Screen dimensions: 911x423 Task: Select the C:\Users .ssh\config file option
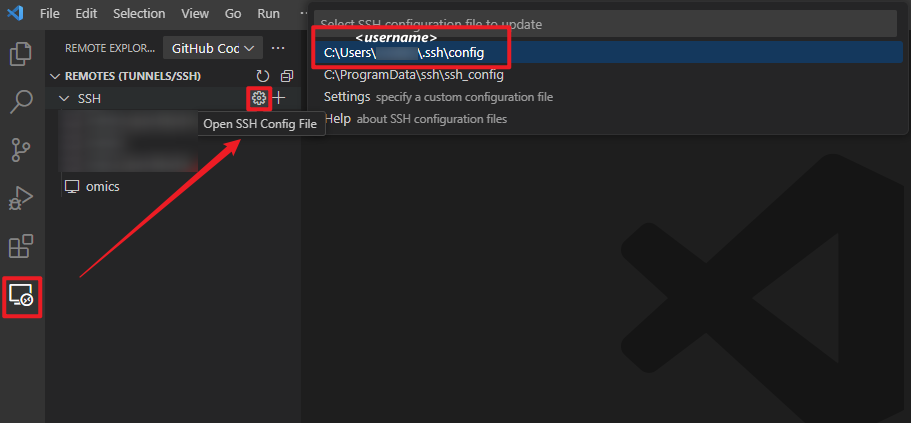click(404, 52)
